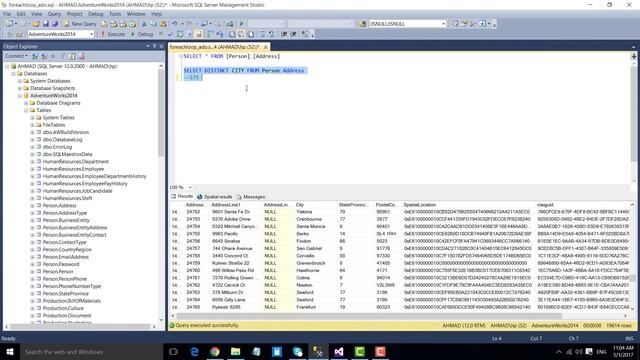
Task: Click the Filter icon in Object Explorer toolbar
Action: [x=62, y=56]
